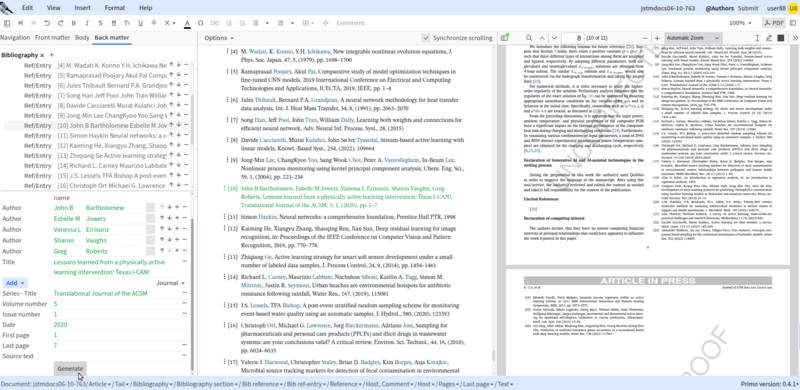Image resolution: width=800 pixels, height=390 pixels.
Task: Switch to the Body tab
Action: pyautogui.click(x=82, y=37)
